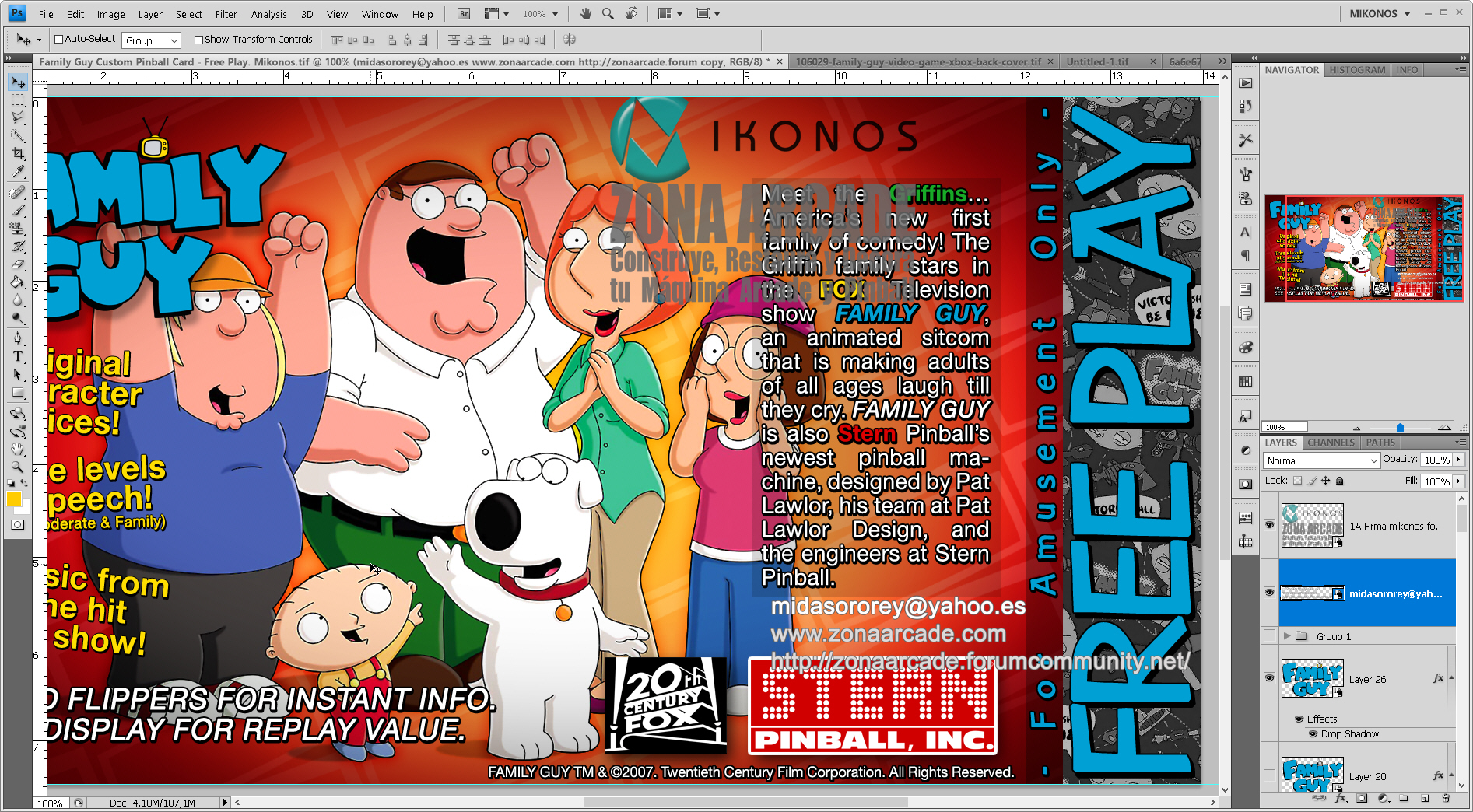Select the Crop tool
Viewport: 1473px width, 812px height.
click(x=17, y=153)
